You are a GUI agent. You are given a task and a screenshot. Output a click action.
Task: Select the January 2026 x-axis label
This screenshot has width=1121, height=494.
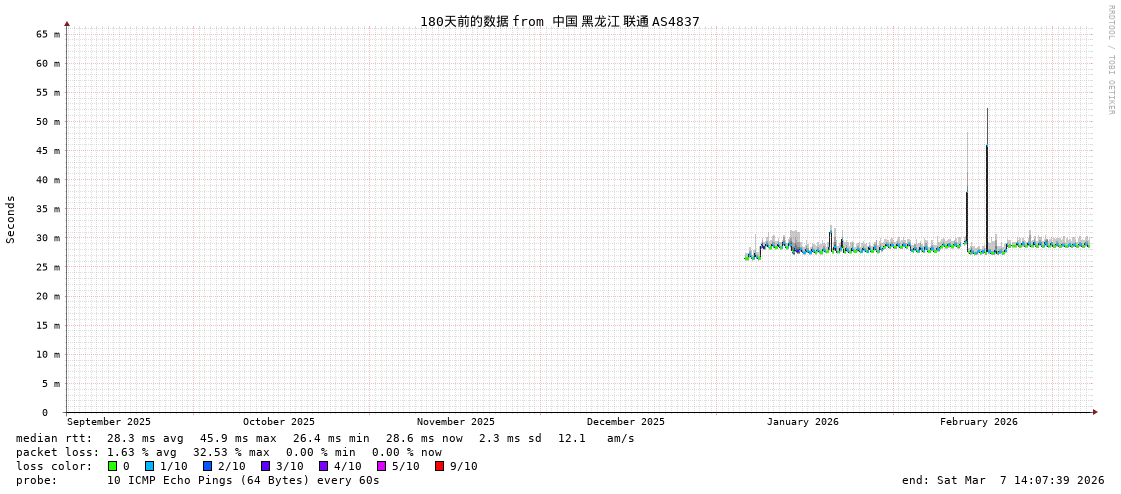tap(802, 422)
